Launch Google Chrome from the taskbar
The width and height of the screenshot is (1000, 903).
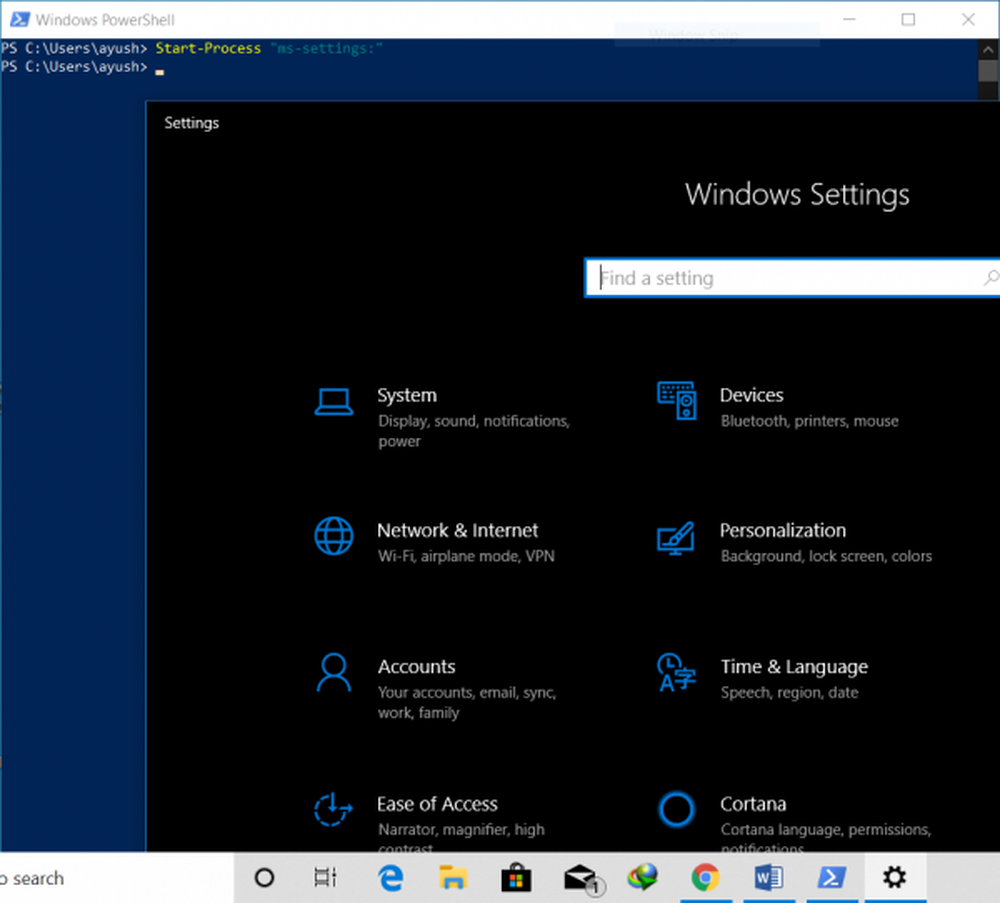point(705,878)
